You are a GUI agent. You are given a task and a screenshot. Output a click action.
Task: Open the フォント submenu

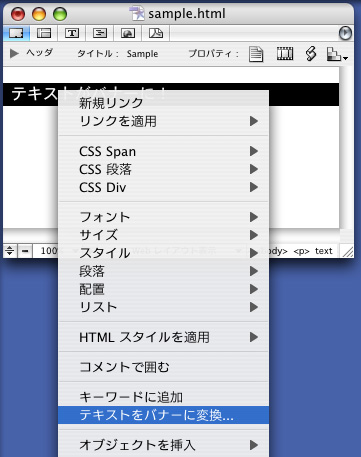(163, 217)
